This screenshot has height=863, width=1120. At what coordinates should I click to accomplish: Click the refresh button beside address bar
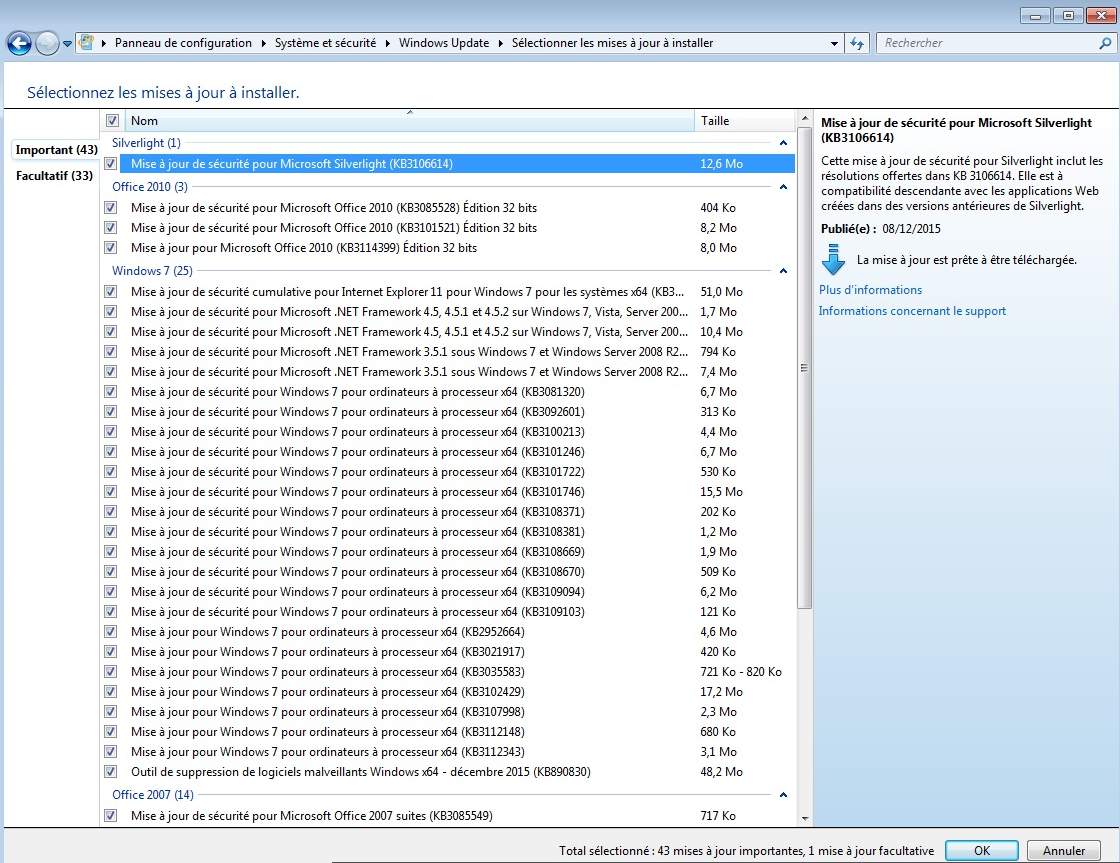[857, 43]
